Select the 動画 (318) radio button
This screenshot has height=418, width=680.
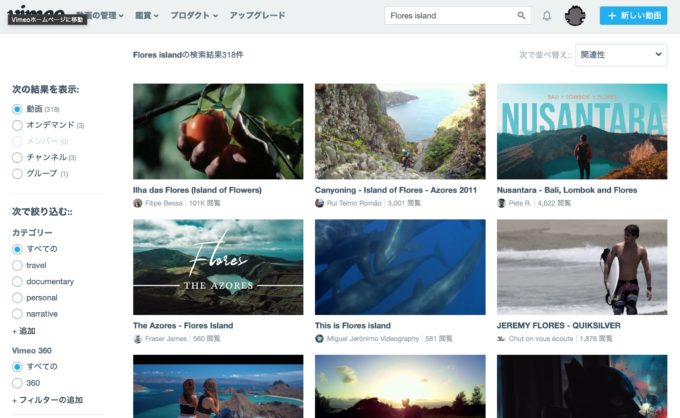(x=17, y=109)
